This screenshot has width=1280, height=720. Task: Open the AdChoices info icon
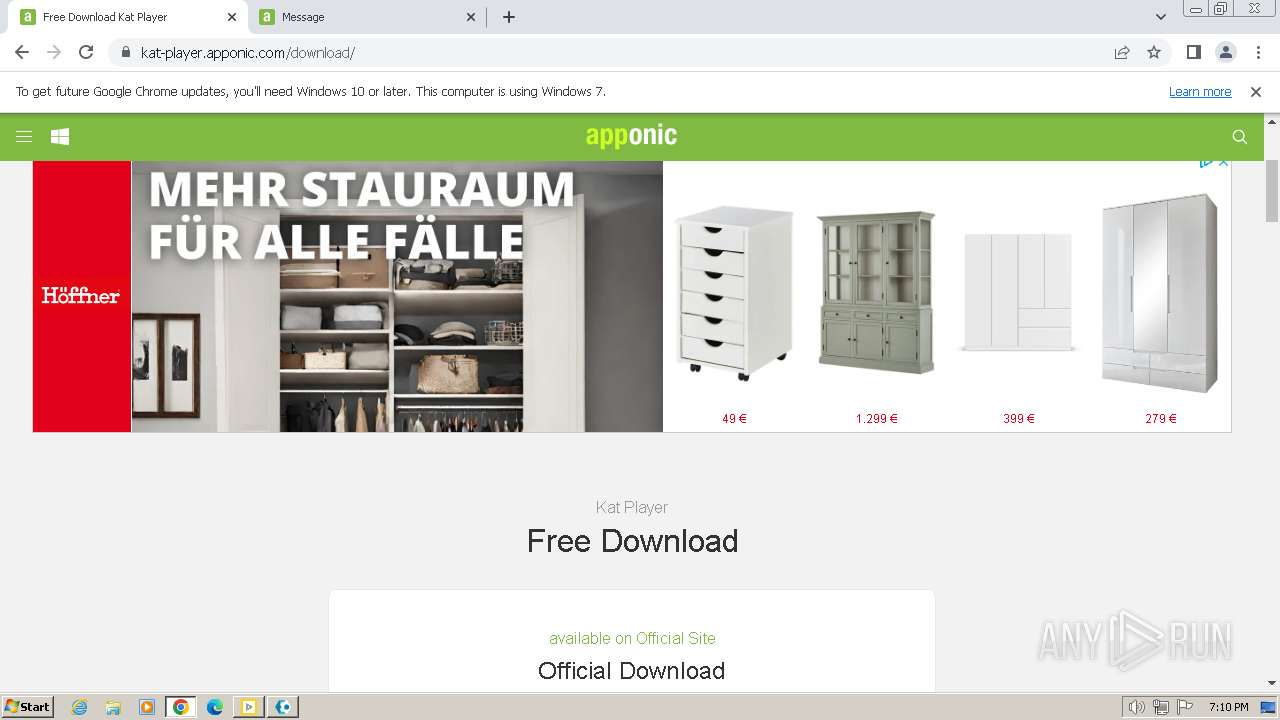pos(1207,162)
